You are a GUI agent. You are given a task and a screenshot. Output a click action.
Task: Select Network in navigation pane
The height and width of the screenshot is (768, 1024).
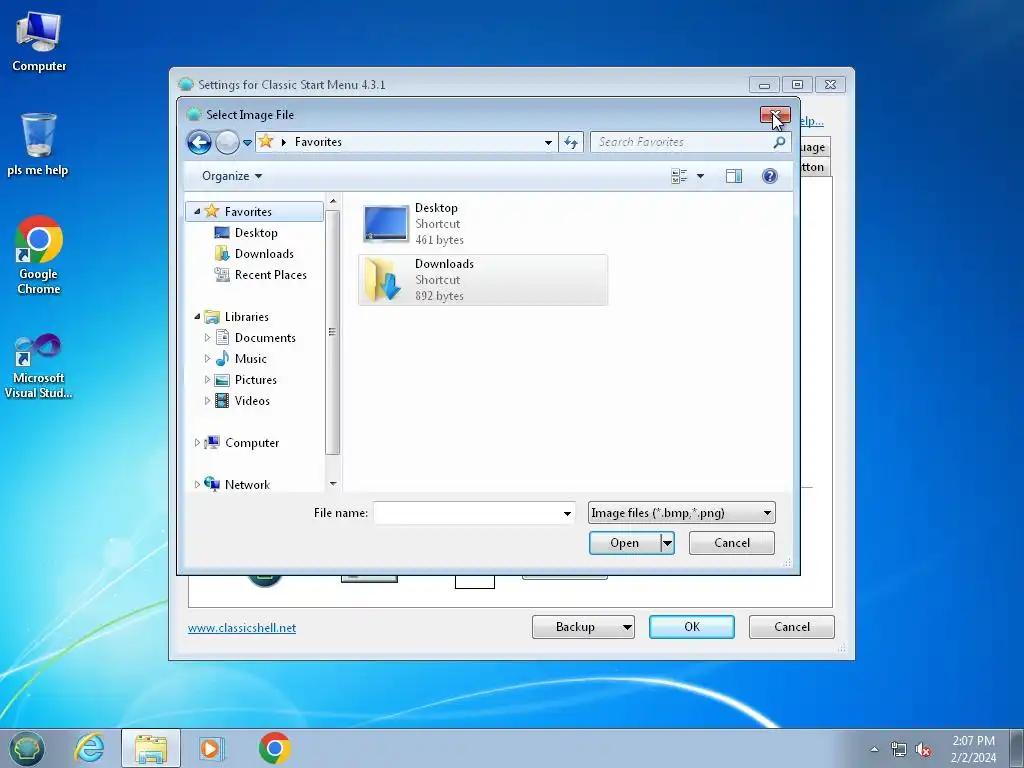pyautogui.click(x=247, y=485)
